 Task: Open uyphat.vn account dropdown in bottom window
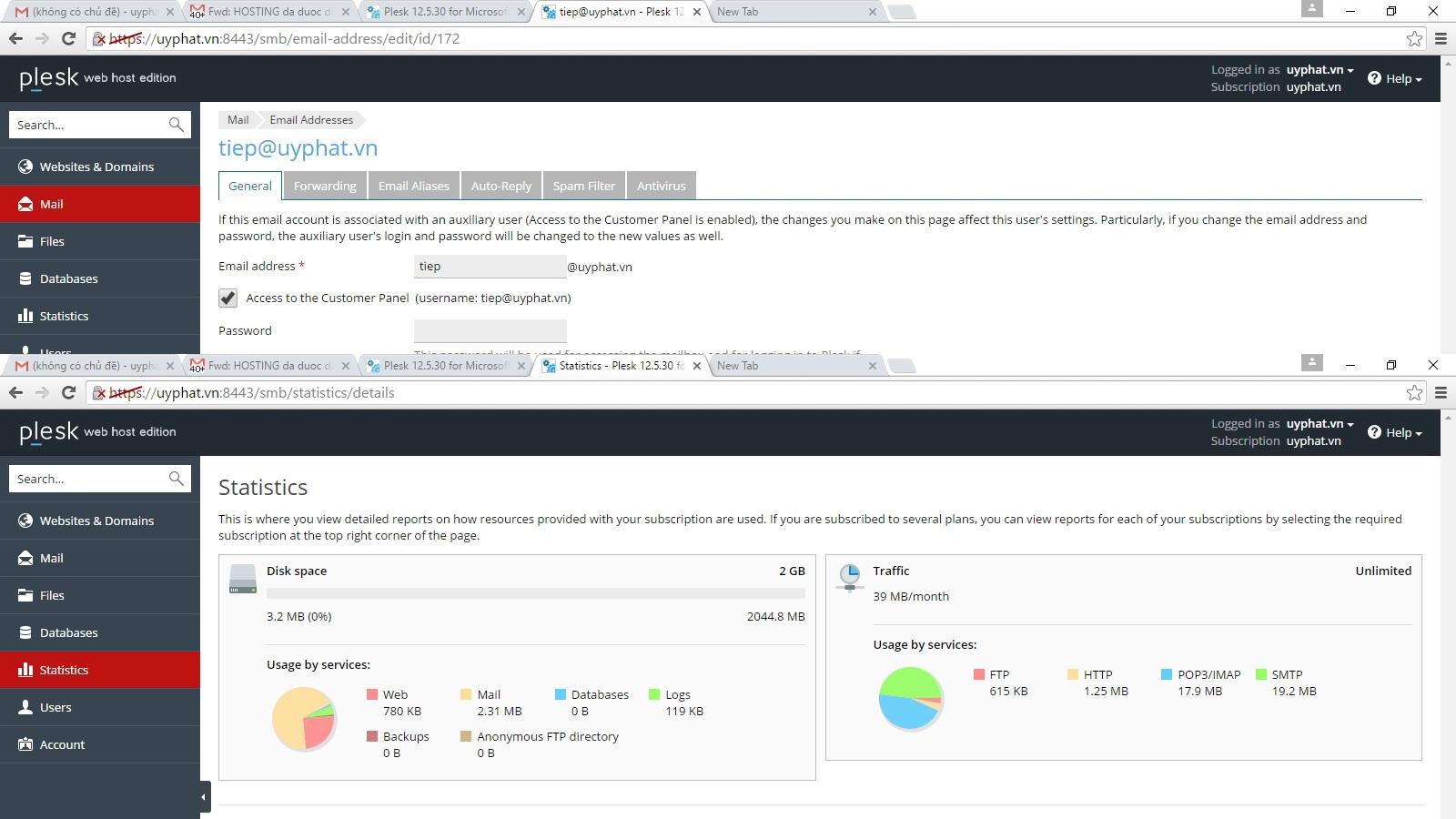pos(1319,423)
